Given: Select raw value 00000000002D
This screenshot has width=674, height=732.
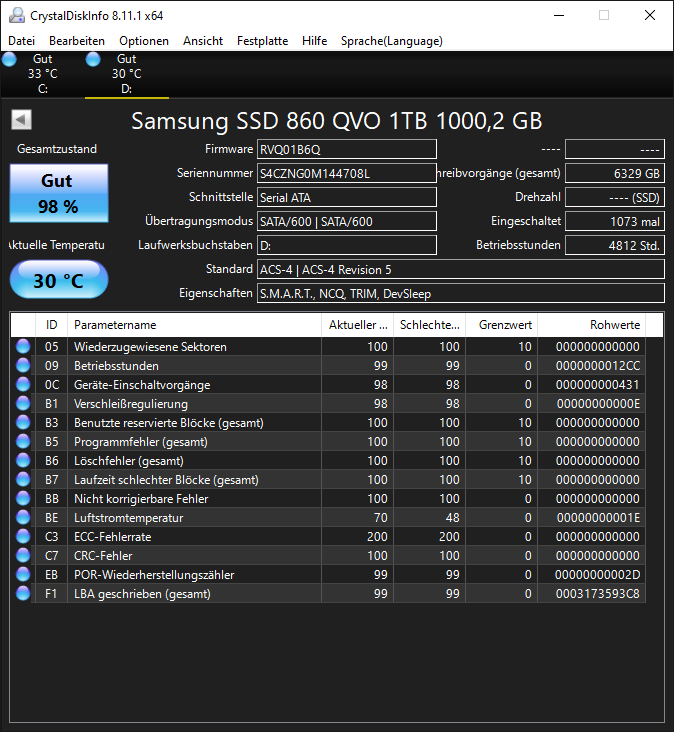Looking at the screenshot, I should click(598, 575).
